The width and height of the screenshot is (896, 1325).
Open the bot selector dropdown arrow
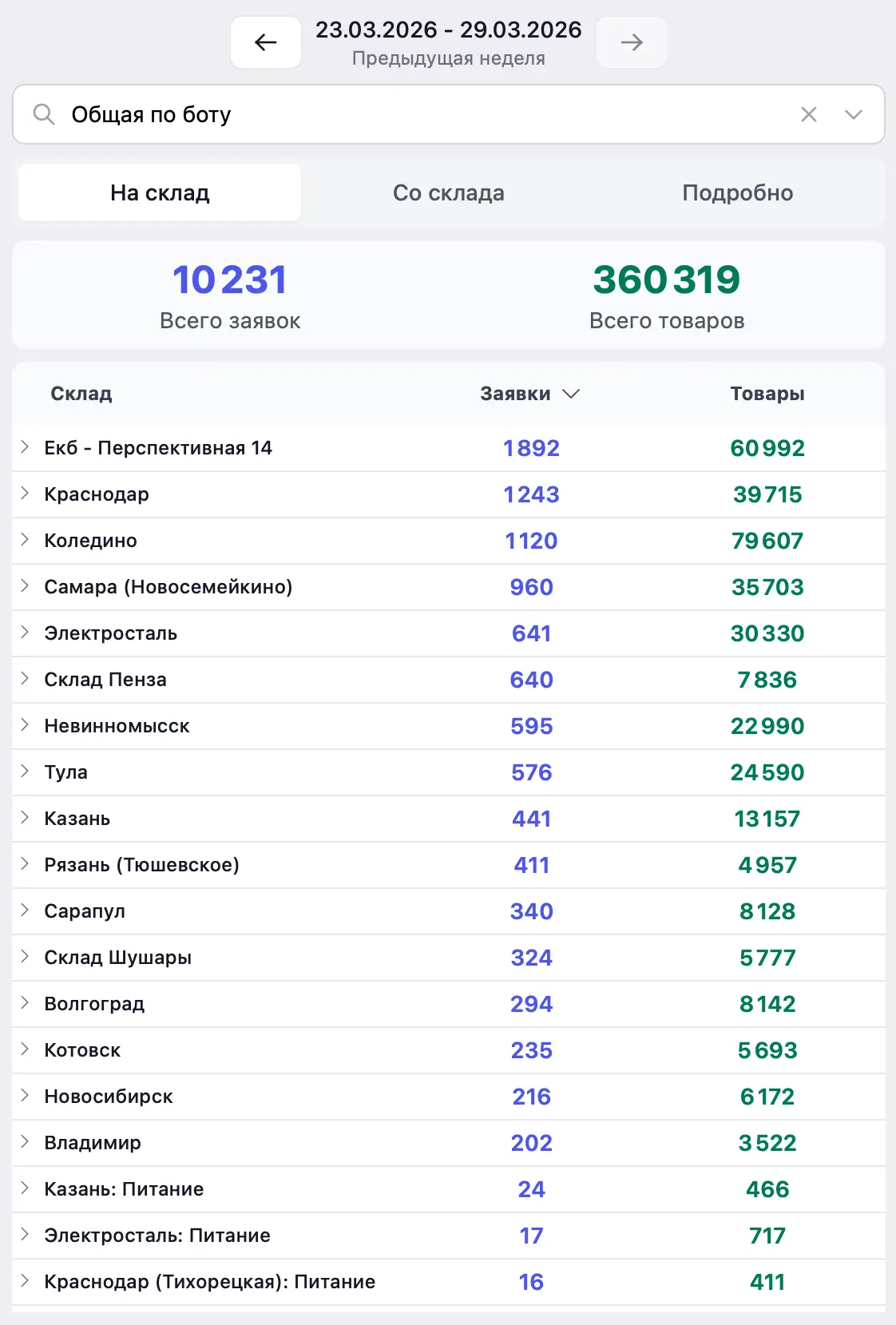(853, 114)
